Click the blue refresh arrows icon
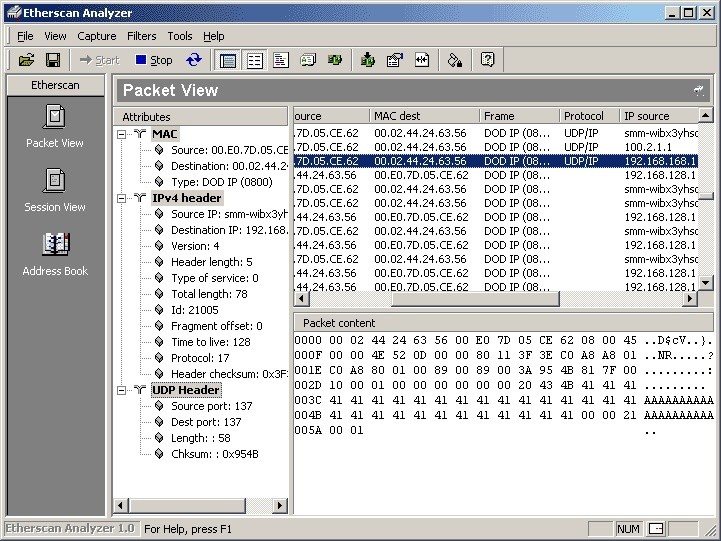 click(194, 60)
